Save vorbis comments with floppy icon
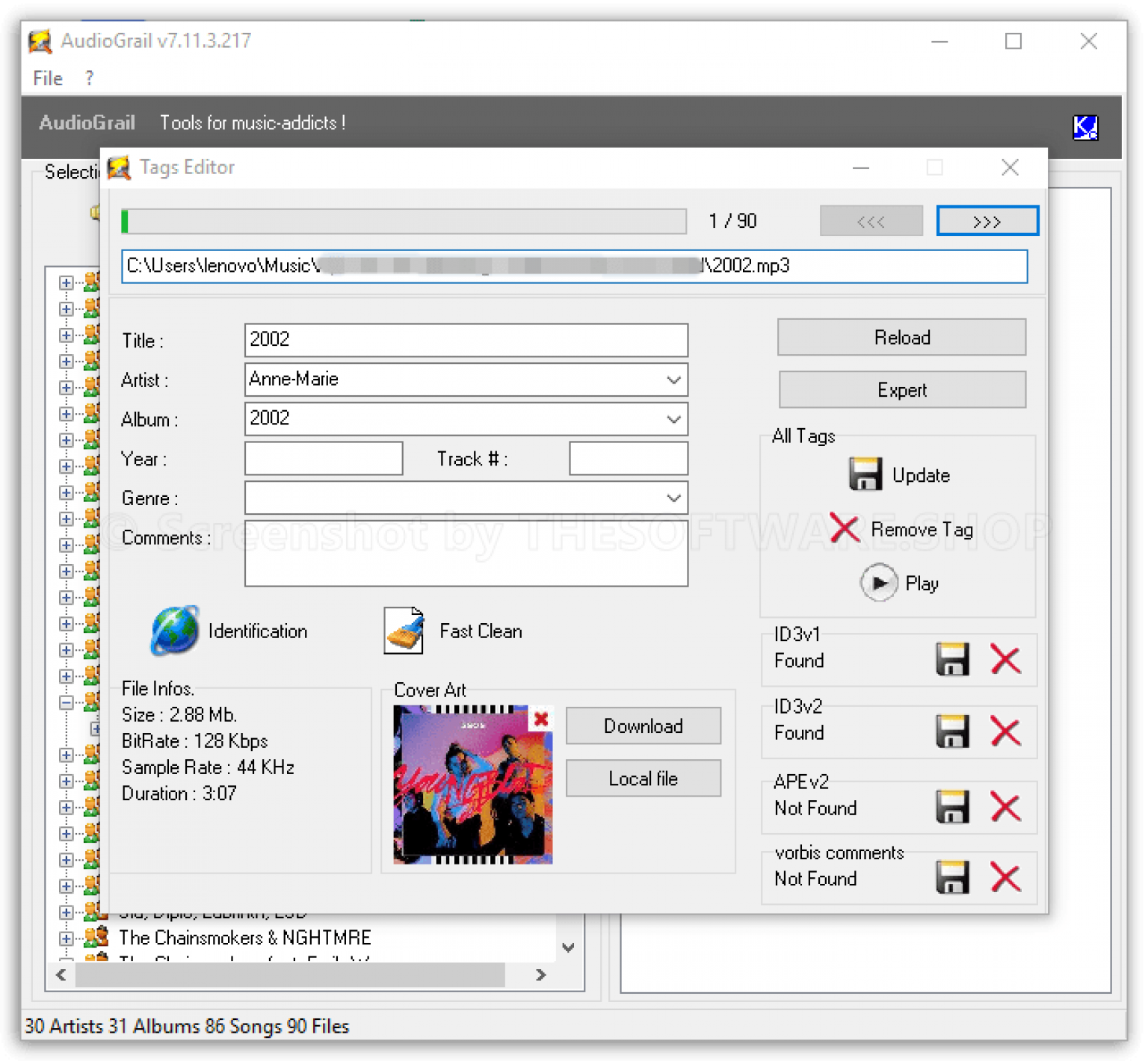The image size is (1148, 1061). tap(952, 877)
